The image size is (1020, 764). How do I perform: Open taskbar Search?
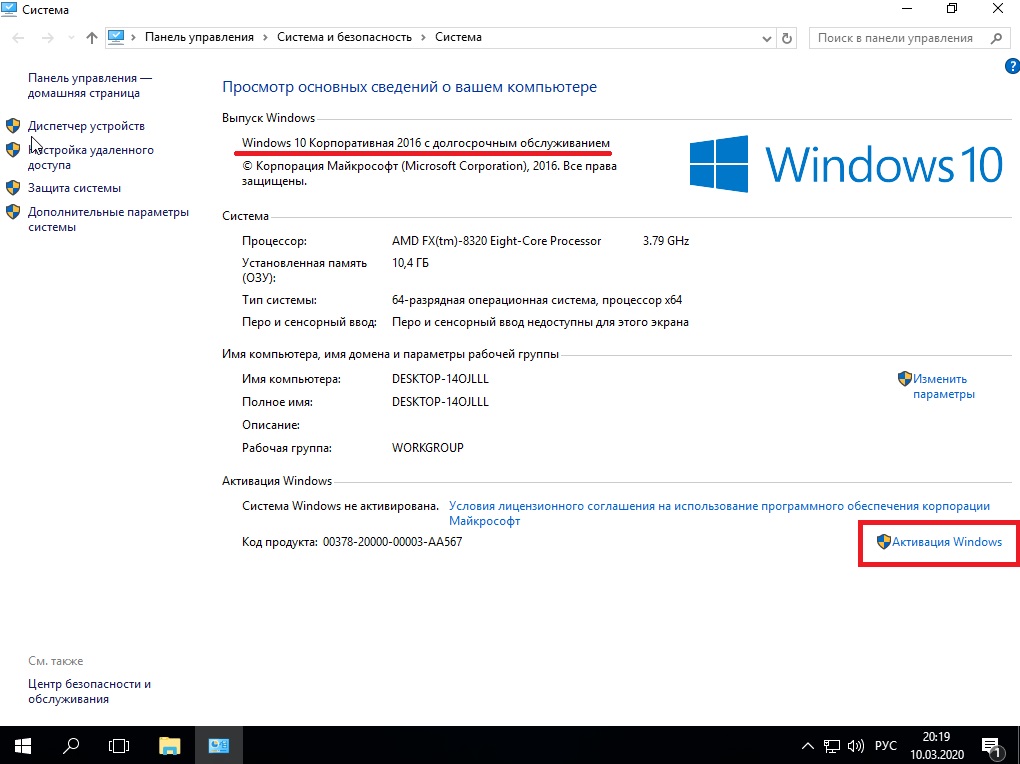click(x=71, y=745)
